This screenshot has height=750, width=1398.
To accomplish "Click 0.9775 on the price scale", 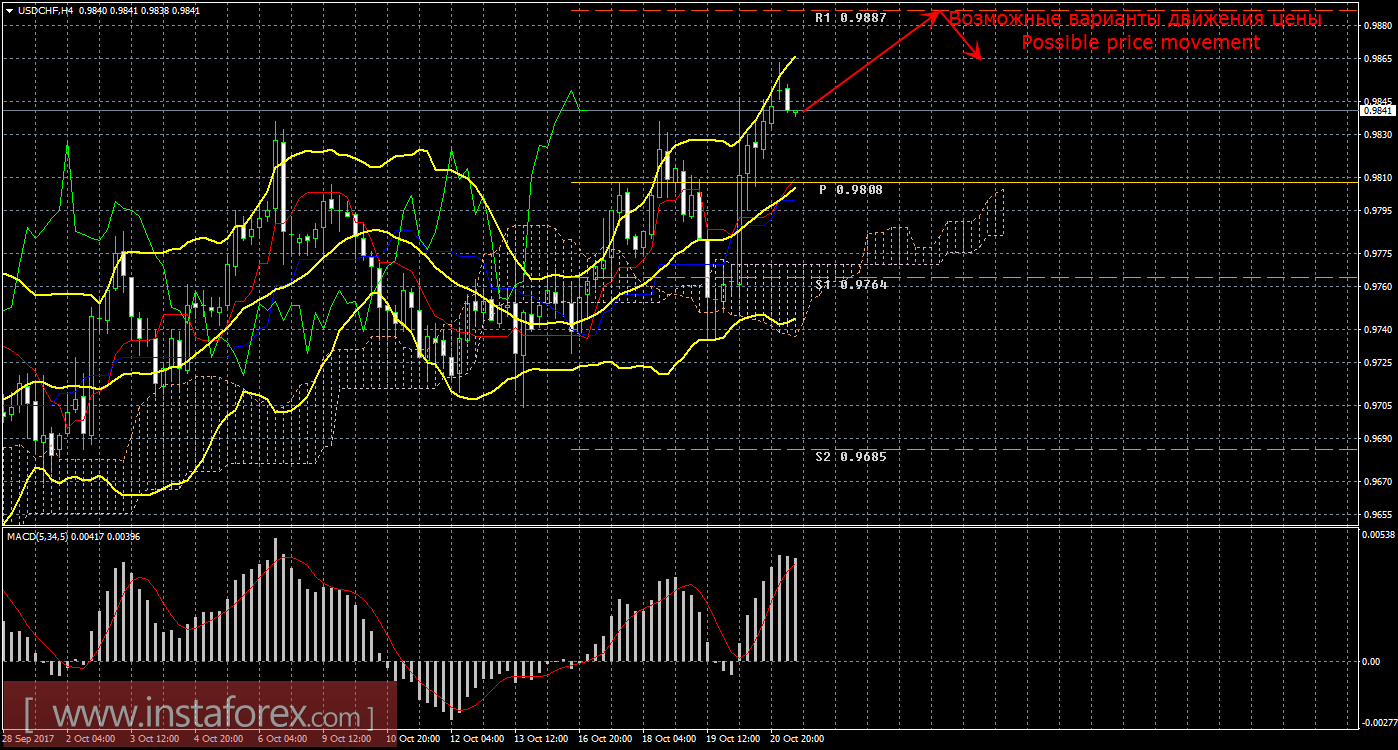I will pyautogui.click(x=1377, y=254).
